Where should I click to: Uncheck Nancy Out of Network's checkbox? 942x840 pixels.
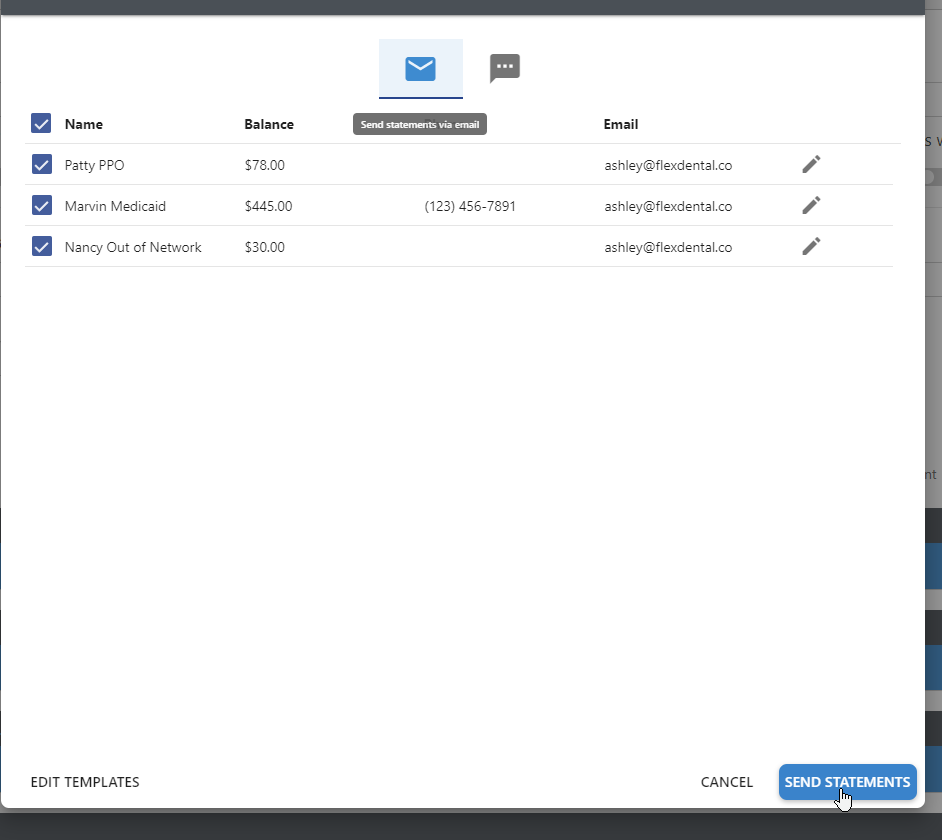coord(40,246)
